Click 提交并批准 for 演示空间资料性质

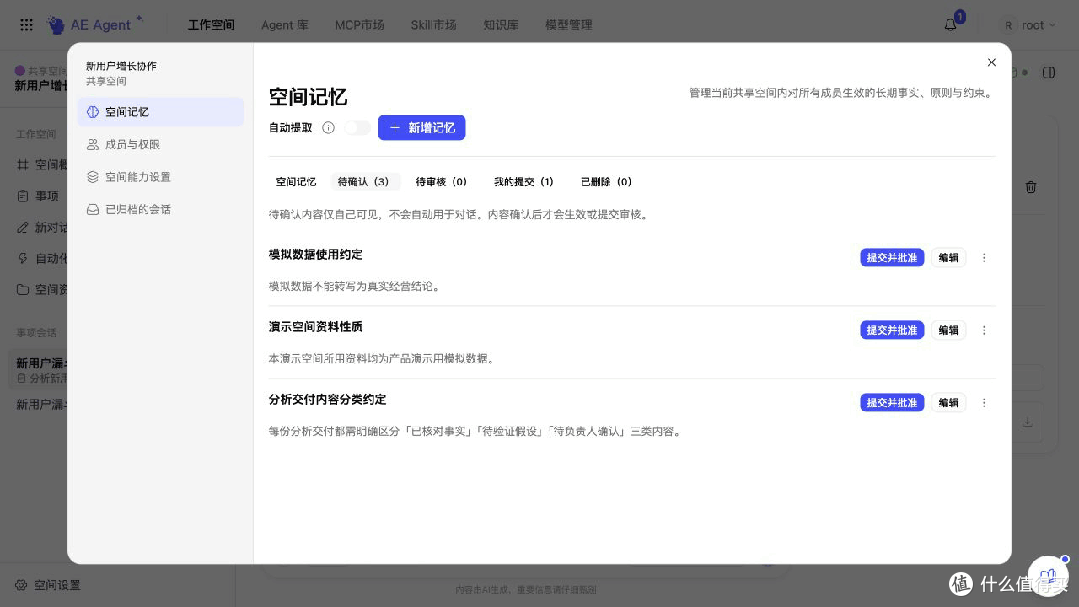click(x=892, y=330)
